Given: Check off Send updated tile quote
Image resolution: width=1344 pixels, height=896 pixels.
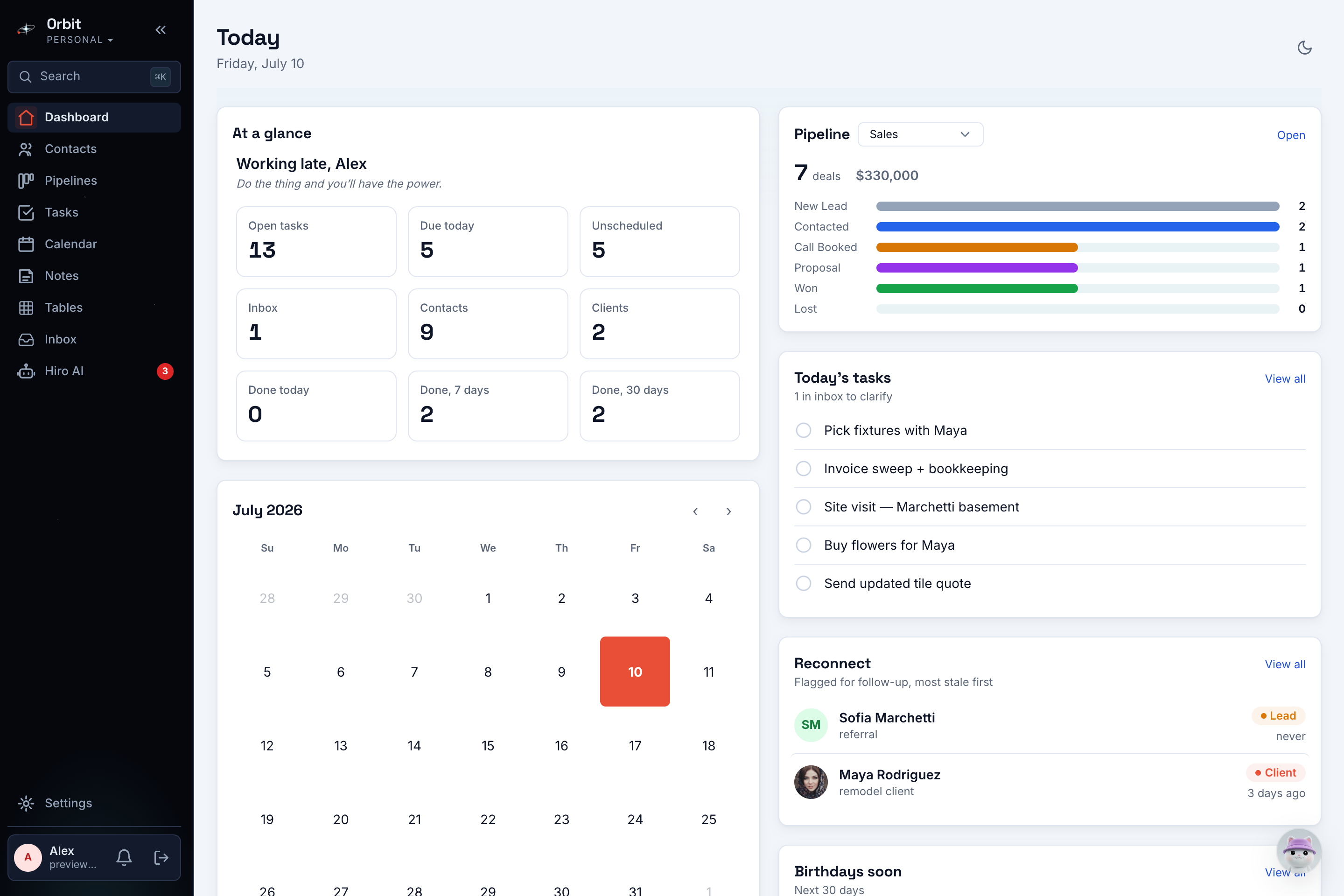Looking at the screenshot, I should tap(804, 583).
